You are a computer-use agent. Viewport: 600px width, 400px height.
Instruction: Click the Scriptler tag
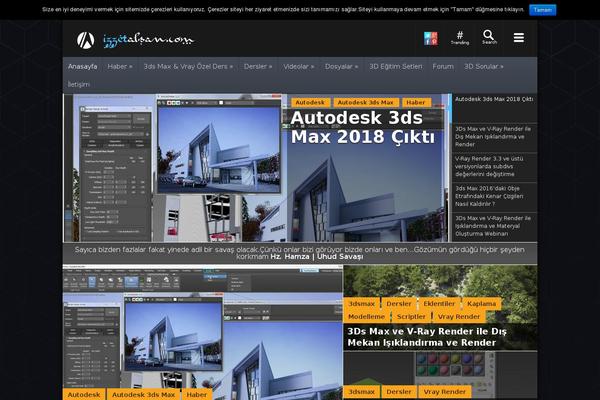pos(411,317)
